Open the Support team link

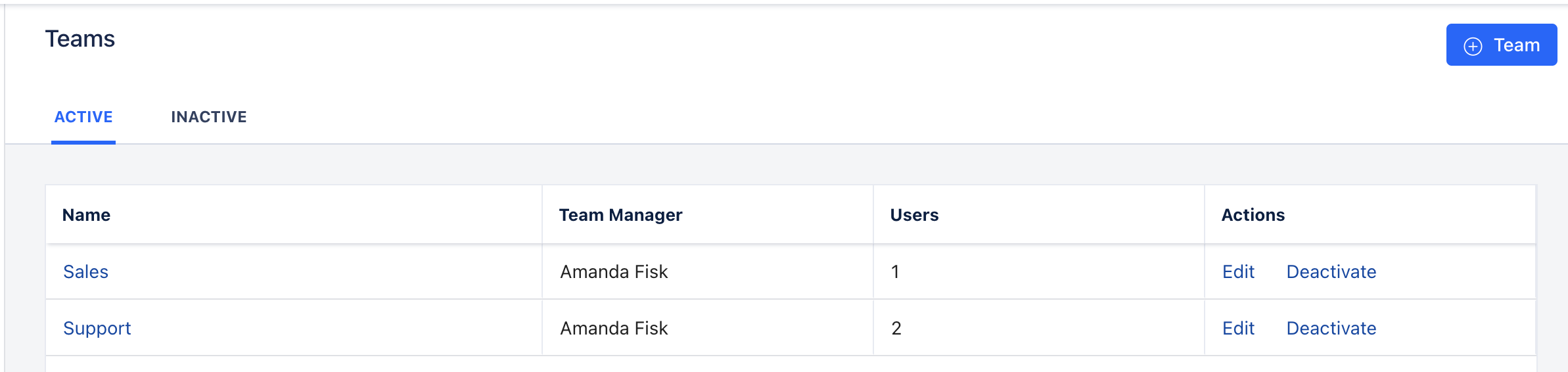97,329
